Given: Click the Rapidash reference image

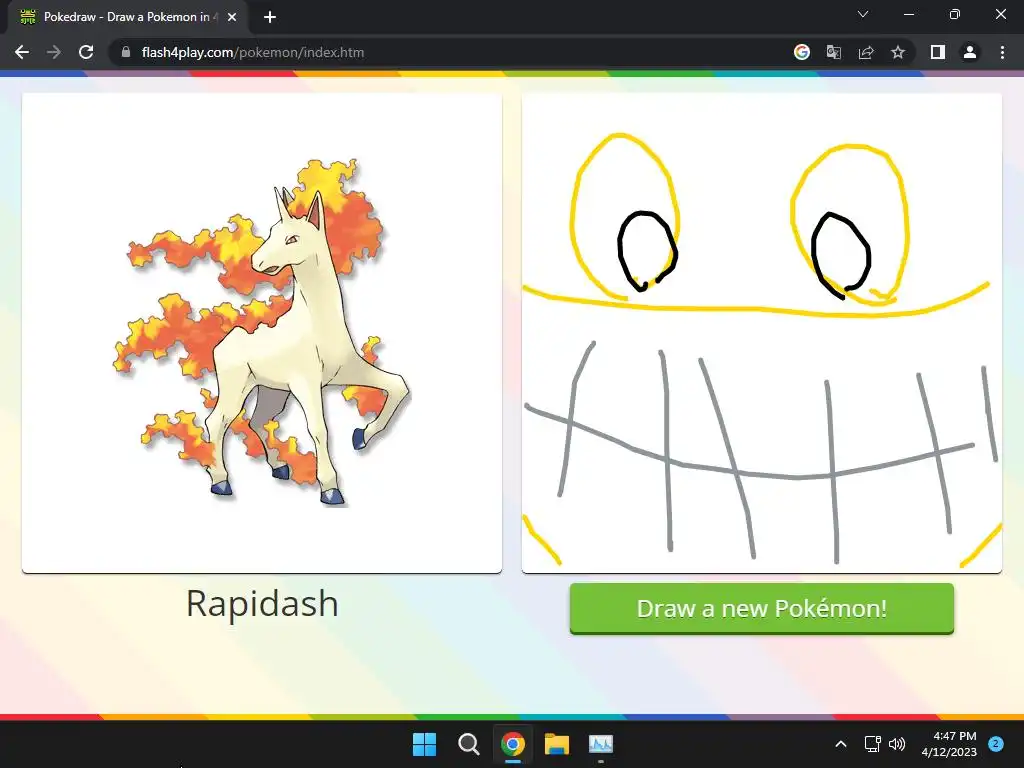Looking at the screenshot, I should pyautogui.click(x=262, y=333).
